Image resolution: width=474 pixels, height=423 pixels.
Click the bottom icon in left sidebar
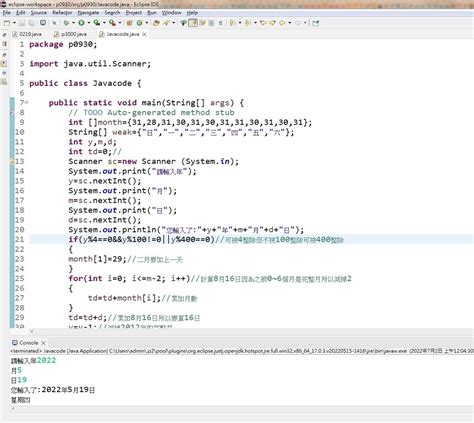tap(4, 81)
